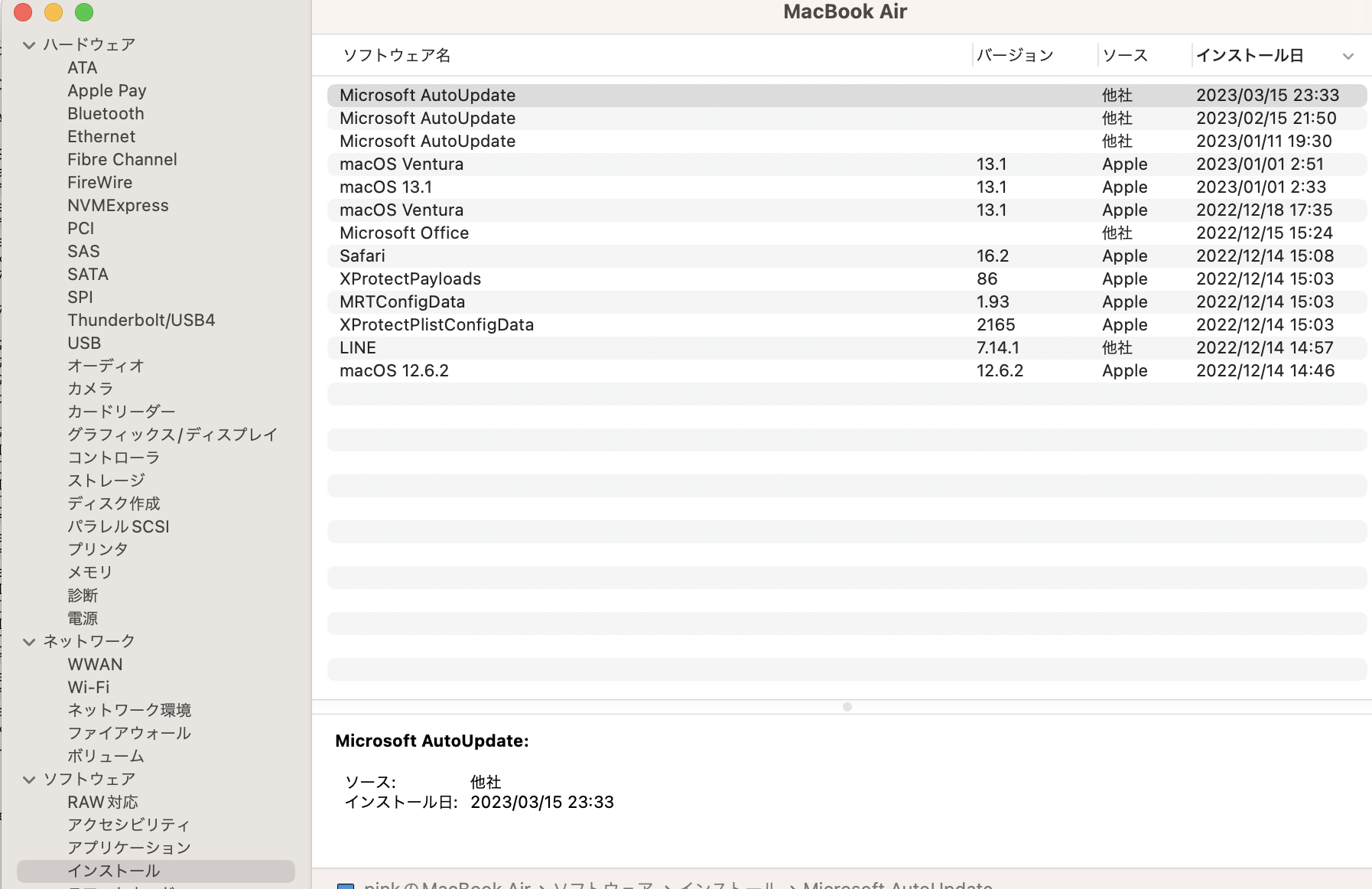Open RAW対応 under ソフトウェア
The height and width of the screenshot is (889, 1372).
coord(102,803)
